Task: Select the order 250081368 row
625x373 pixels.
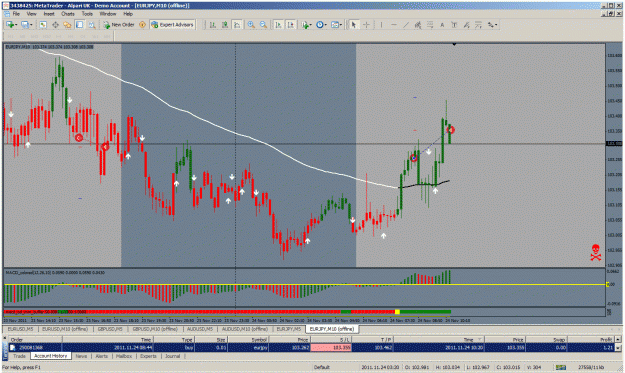Action: (311, 347)
